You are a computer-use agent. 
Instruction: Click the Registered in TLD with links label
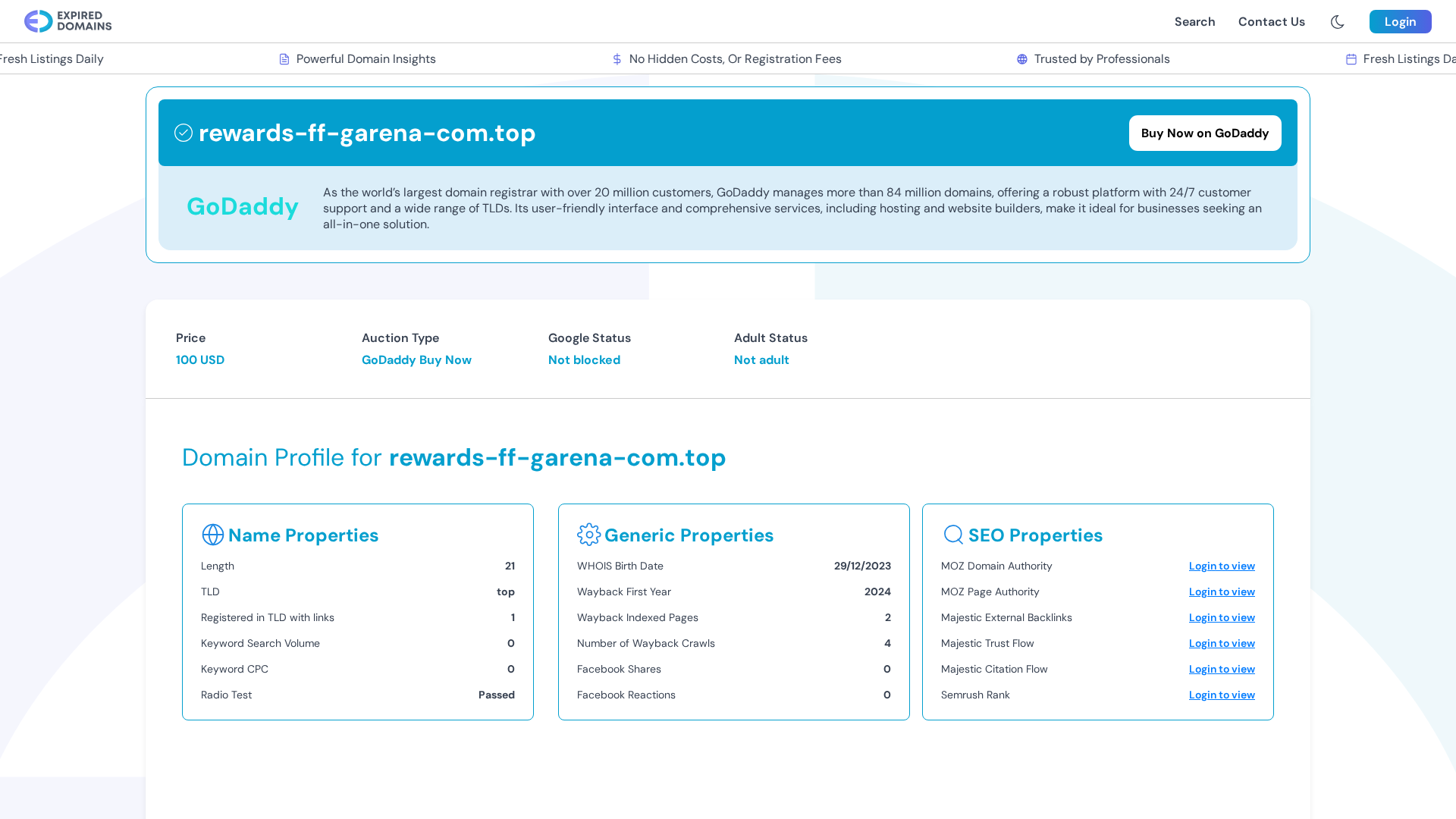[268, 617]
